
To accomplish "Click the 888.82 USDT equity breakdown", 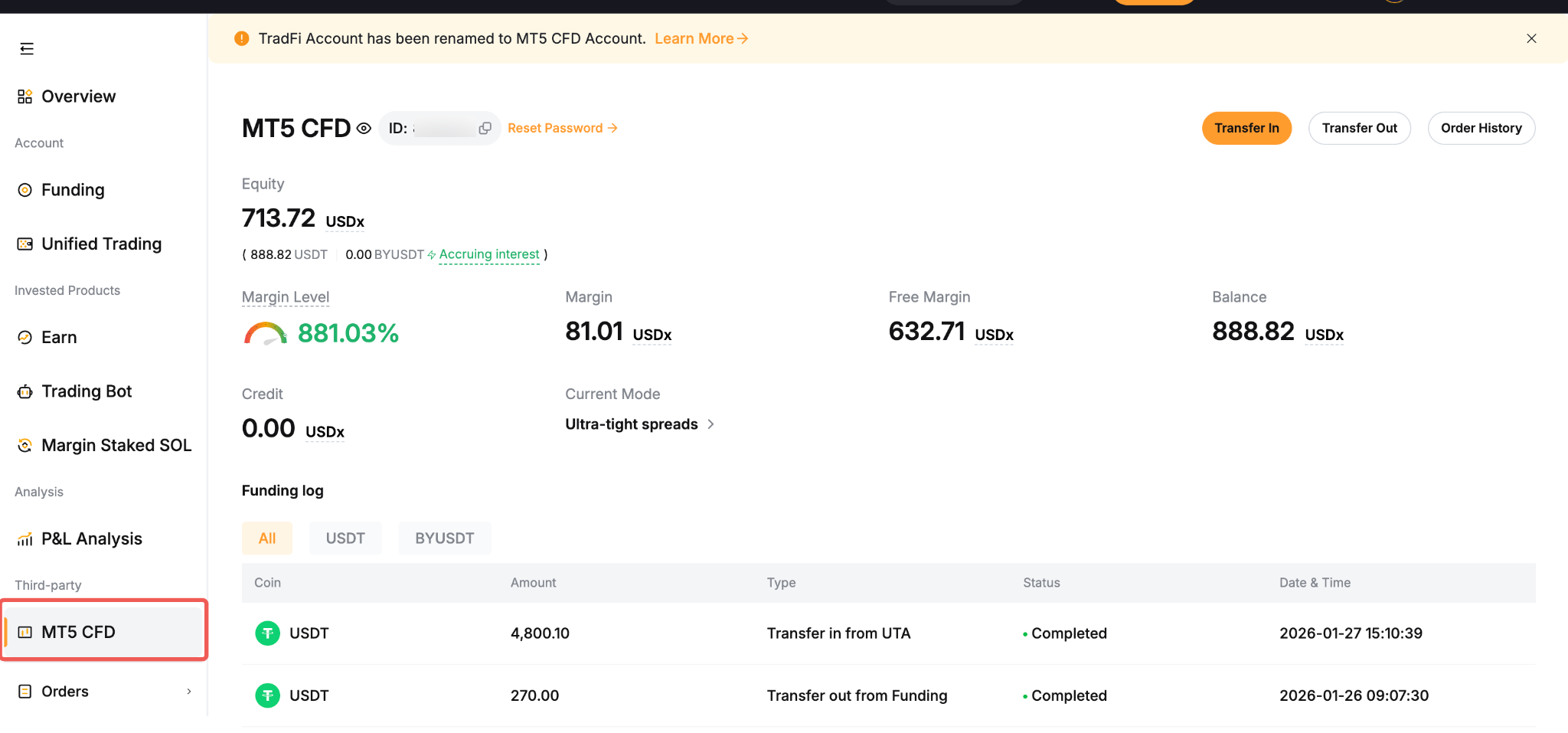I will [x=289, y=255].
